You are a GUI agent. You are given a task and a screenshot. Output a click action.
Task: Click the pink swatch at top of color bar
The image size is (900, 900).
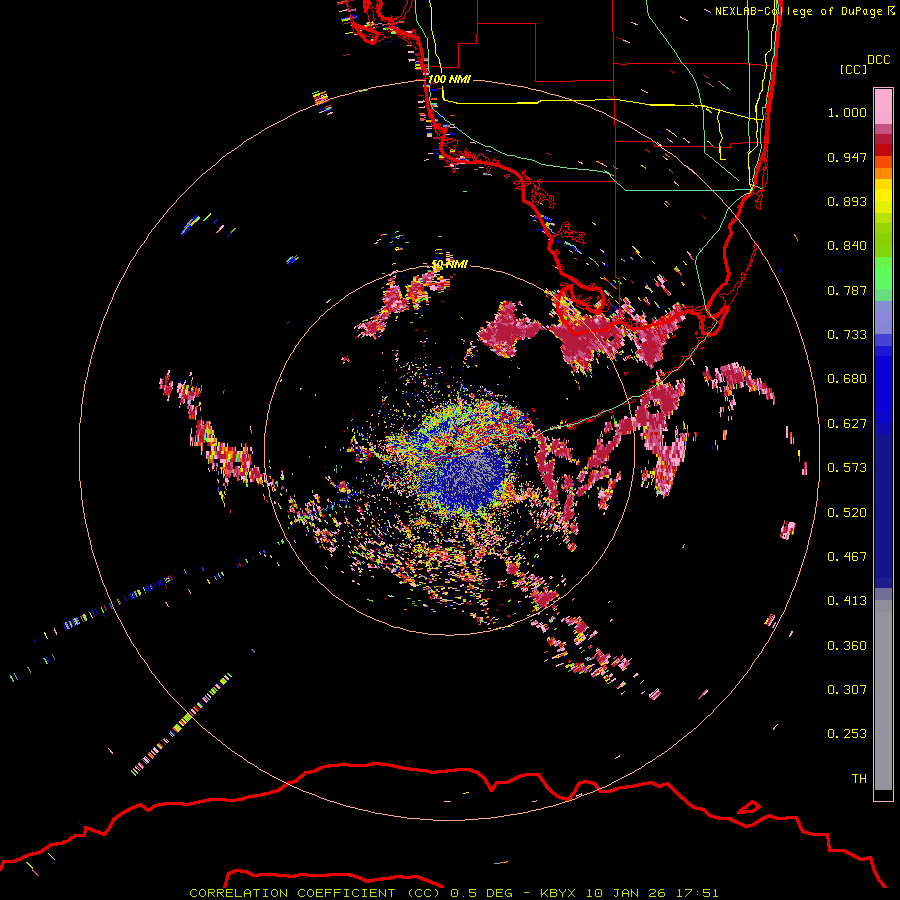[883, 106]
